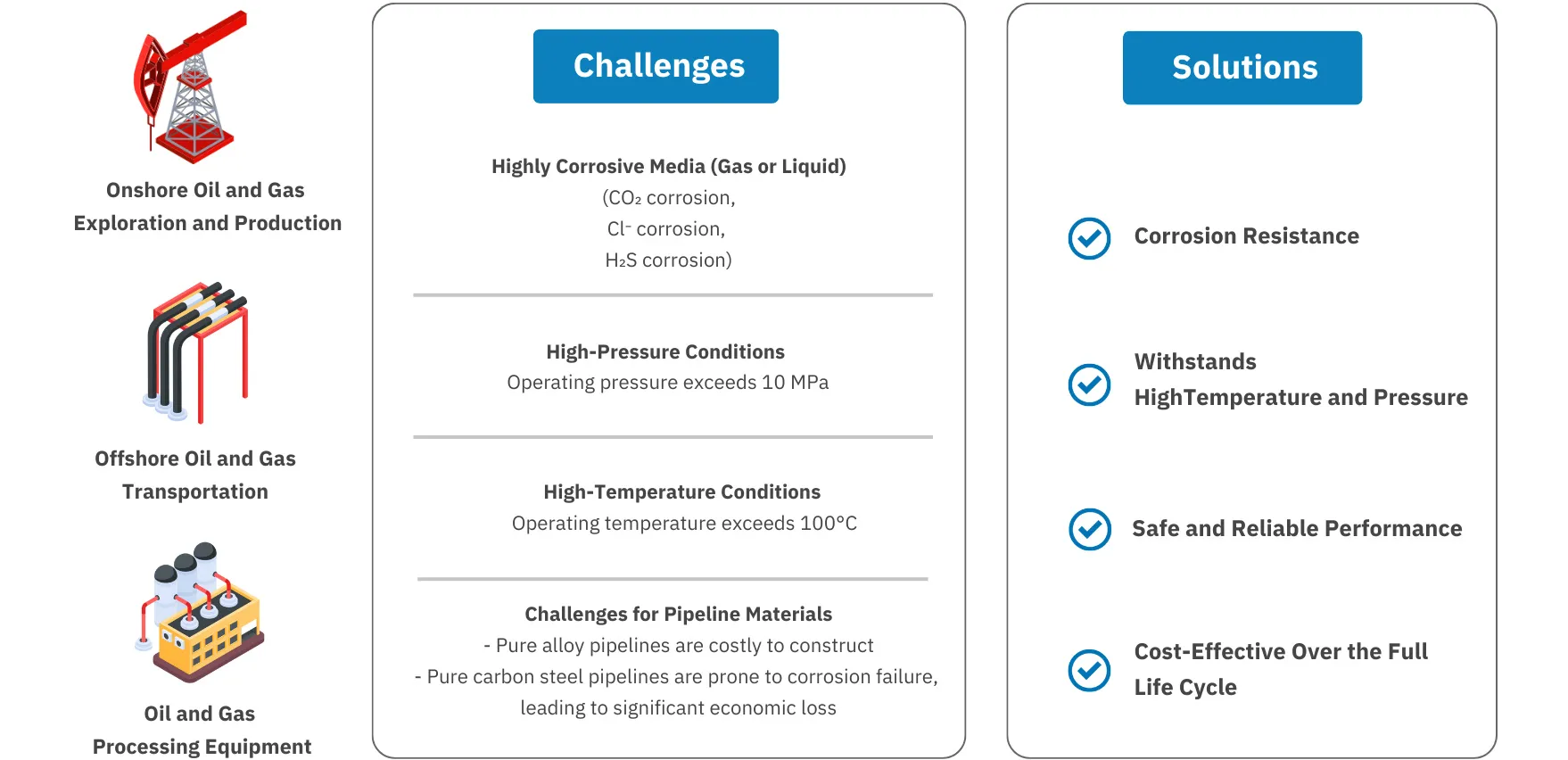Click the checkmark next to Withstands HighTemperature
This screenshot has height=760, width=1568.
click(1089, 384)
